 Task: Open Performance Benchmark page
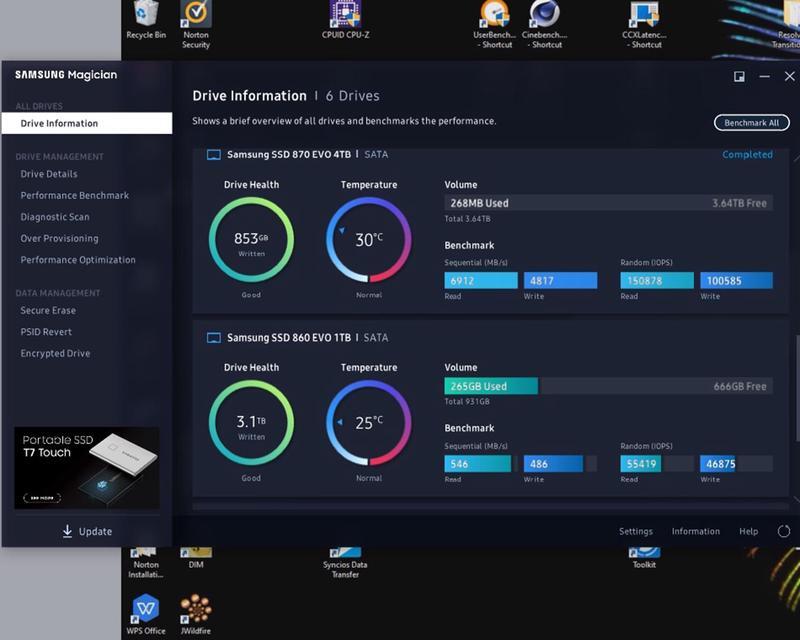[x=74, y=195]
